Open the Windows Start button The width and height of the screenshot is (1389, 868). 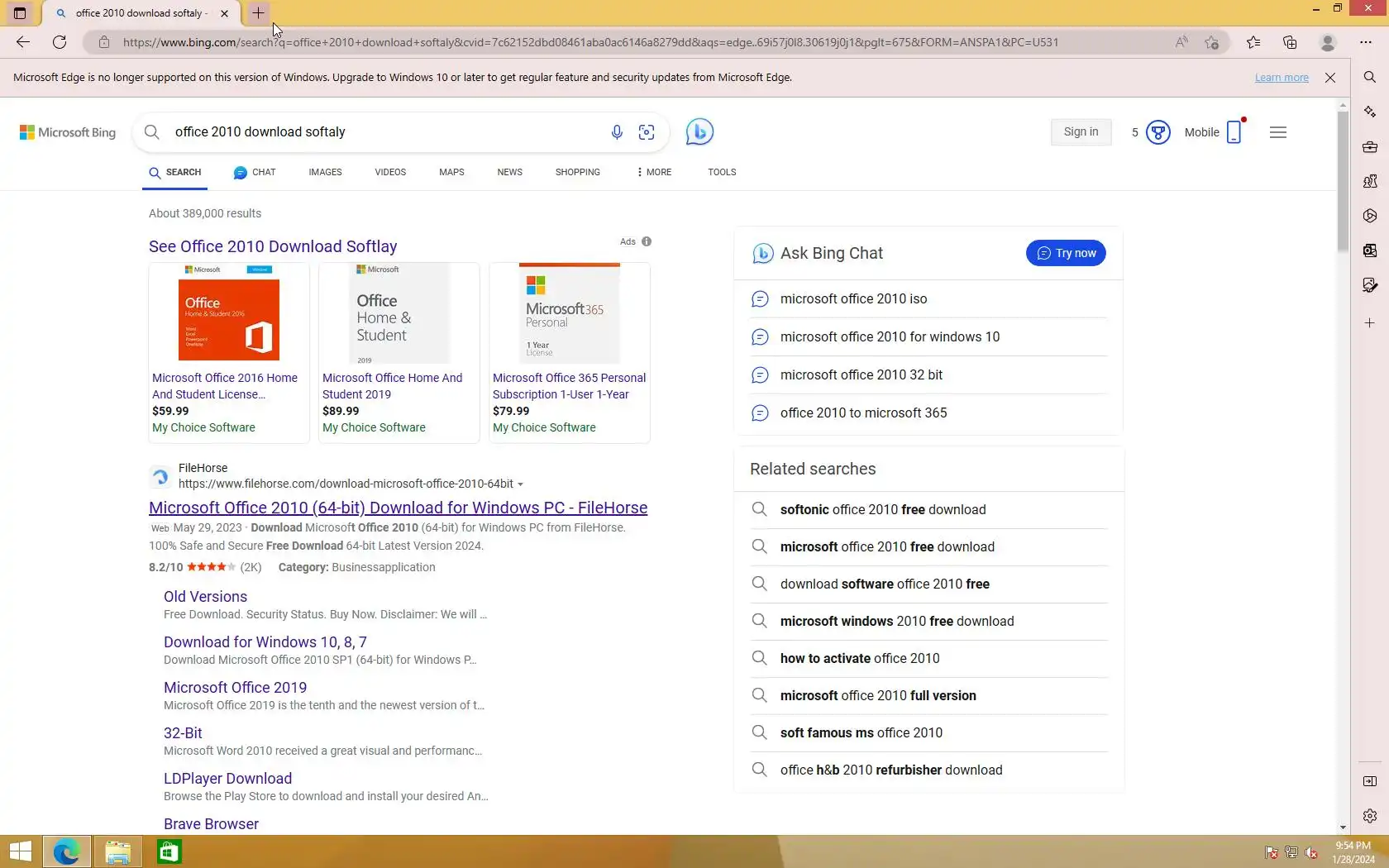click(20, 851)
